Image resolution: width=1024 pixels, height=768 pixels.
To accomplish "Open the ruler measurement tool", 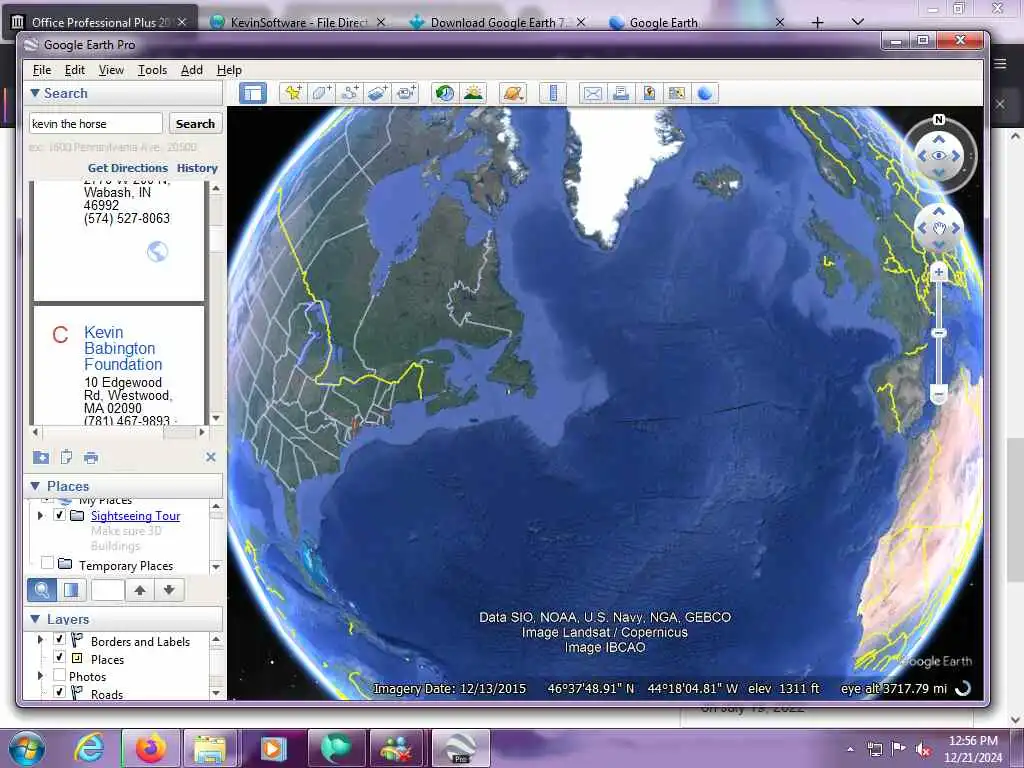I will pos(552,93).
